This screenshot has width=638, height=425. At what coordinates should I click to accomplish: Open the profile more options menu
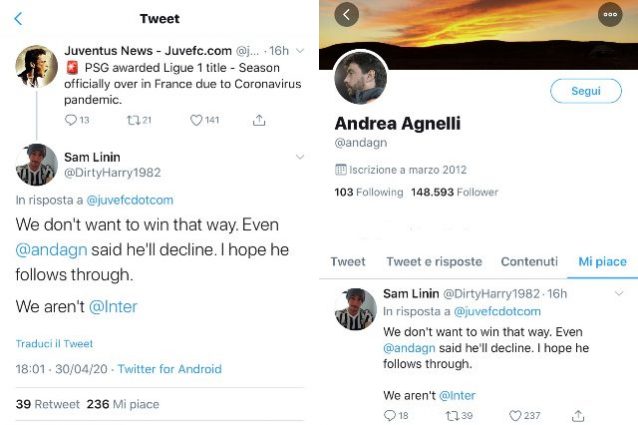[x=609, y=14]
